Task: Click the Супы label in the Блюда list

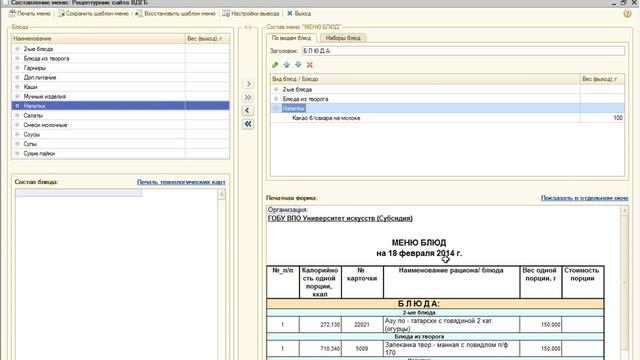Action: 30,144
